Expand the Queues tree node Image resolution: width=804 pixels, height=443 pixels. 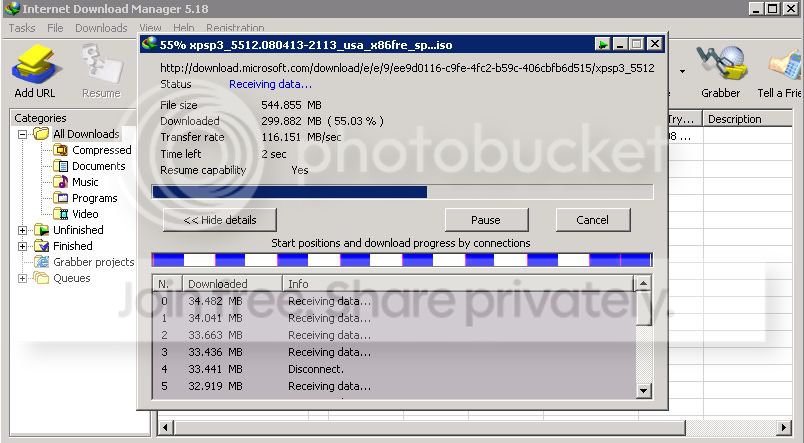23,278
